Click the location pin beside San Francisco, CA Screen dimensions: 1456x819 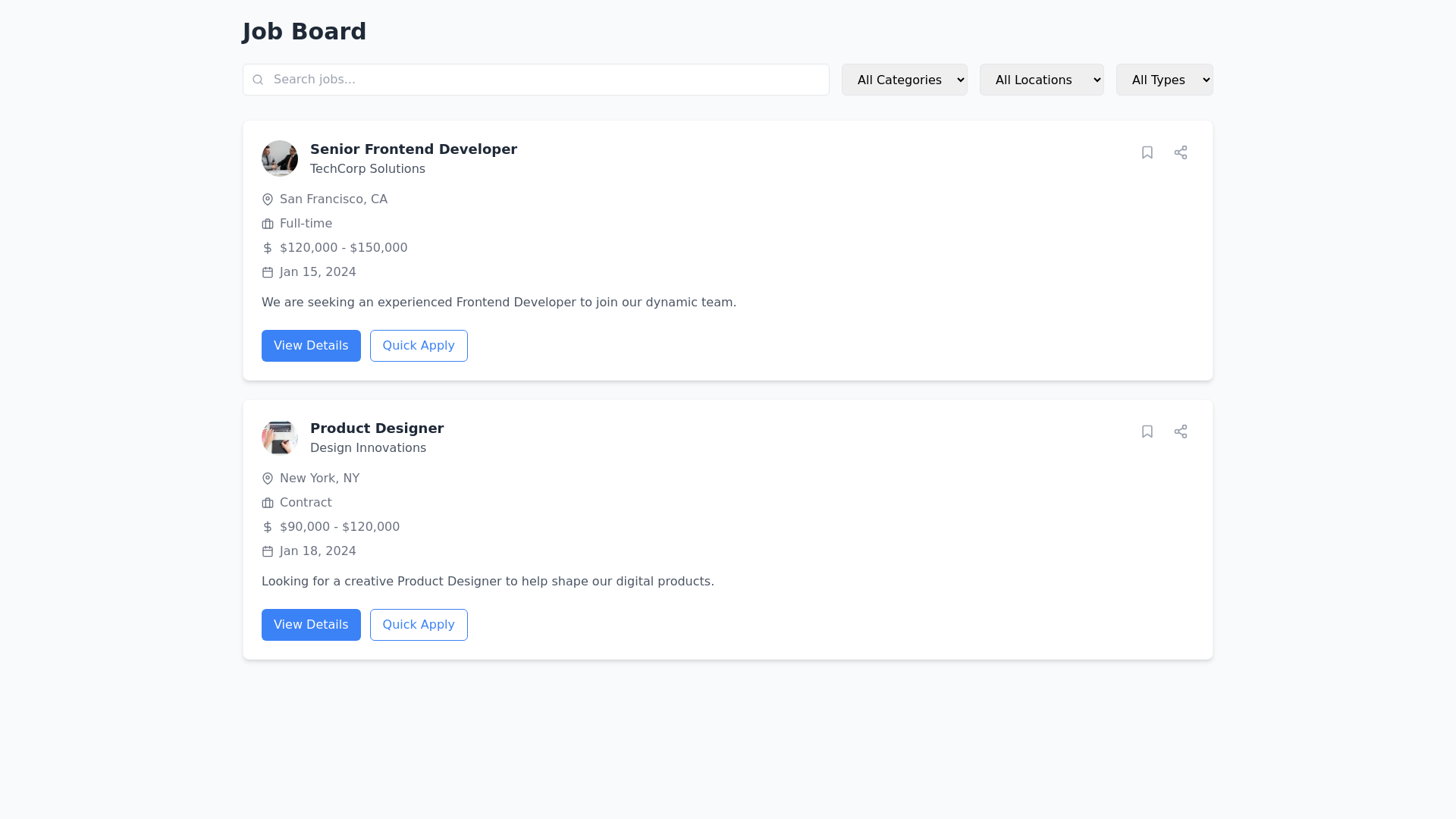coord(267,199)
